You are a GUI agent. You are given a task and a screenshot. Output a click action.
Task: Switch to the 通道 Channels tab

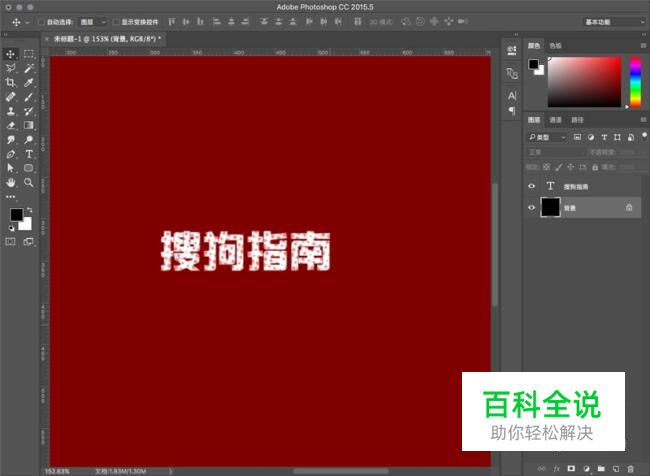[555, 120]
